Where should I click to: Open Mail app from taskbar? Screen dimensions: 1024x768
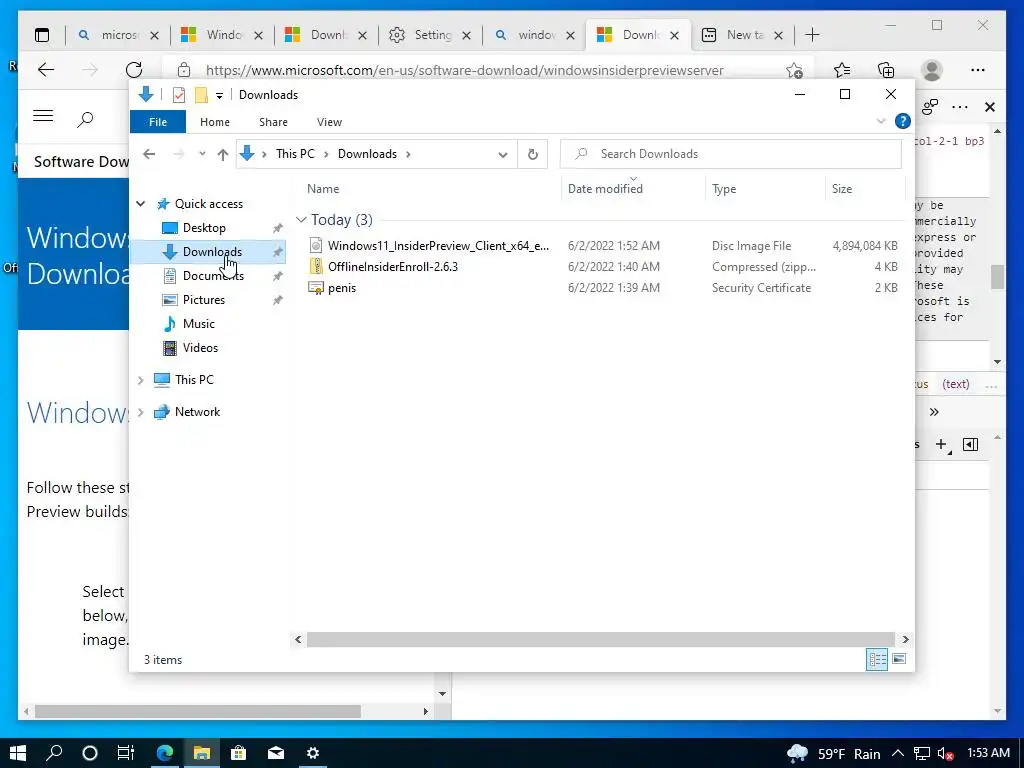click(x=276, y=753)
